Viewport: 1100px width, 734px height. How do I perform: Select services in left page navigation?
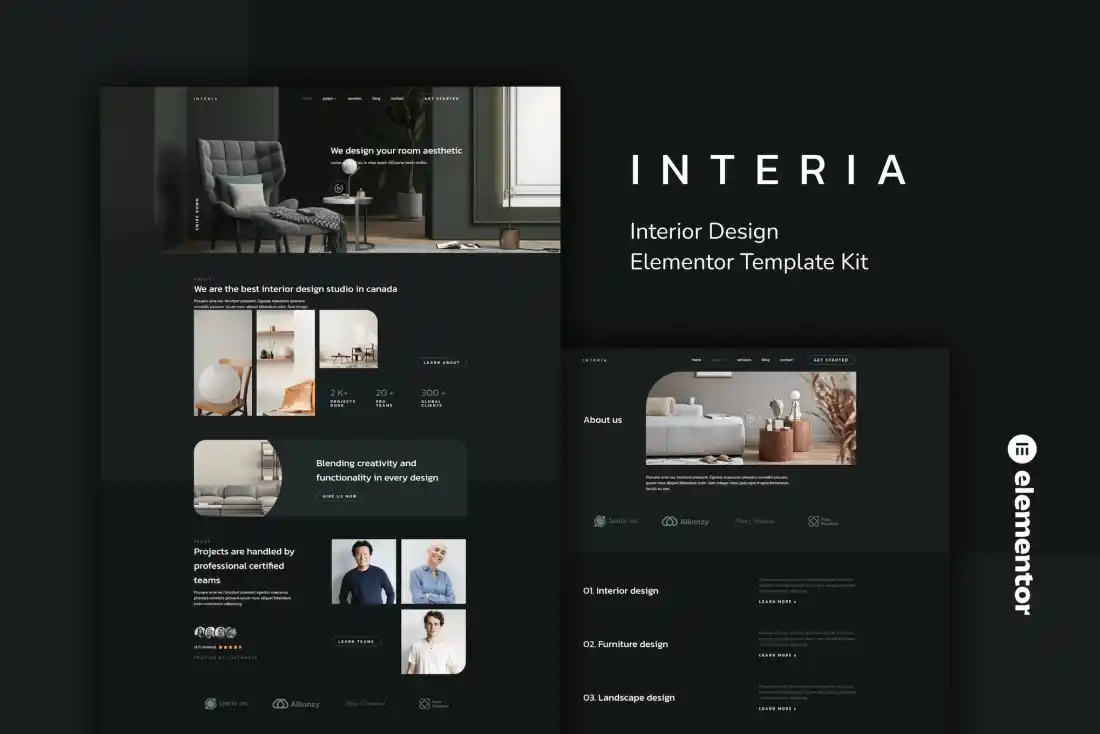tap(354, 99)
